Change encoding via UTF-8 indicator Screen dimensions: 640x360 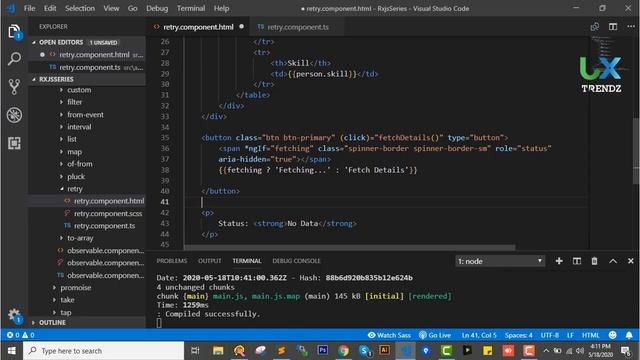[549, 335]
